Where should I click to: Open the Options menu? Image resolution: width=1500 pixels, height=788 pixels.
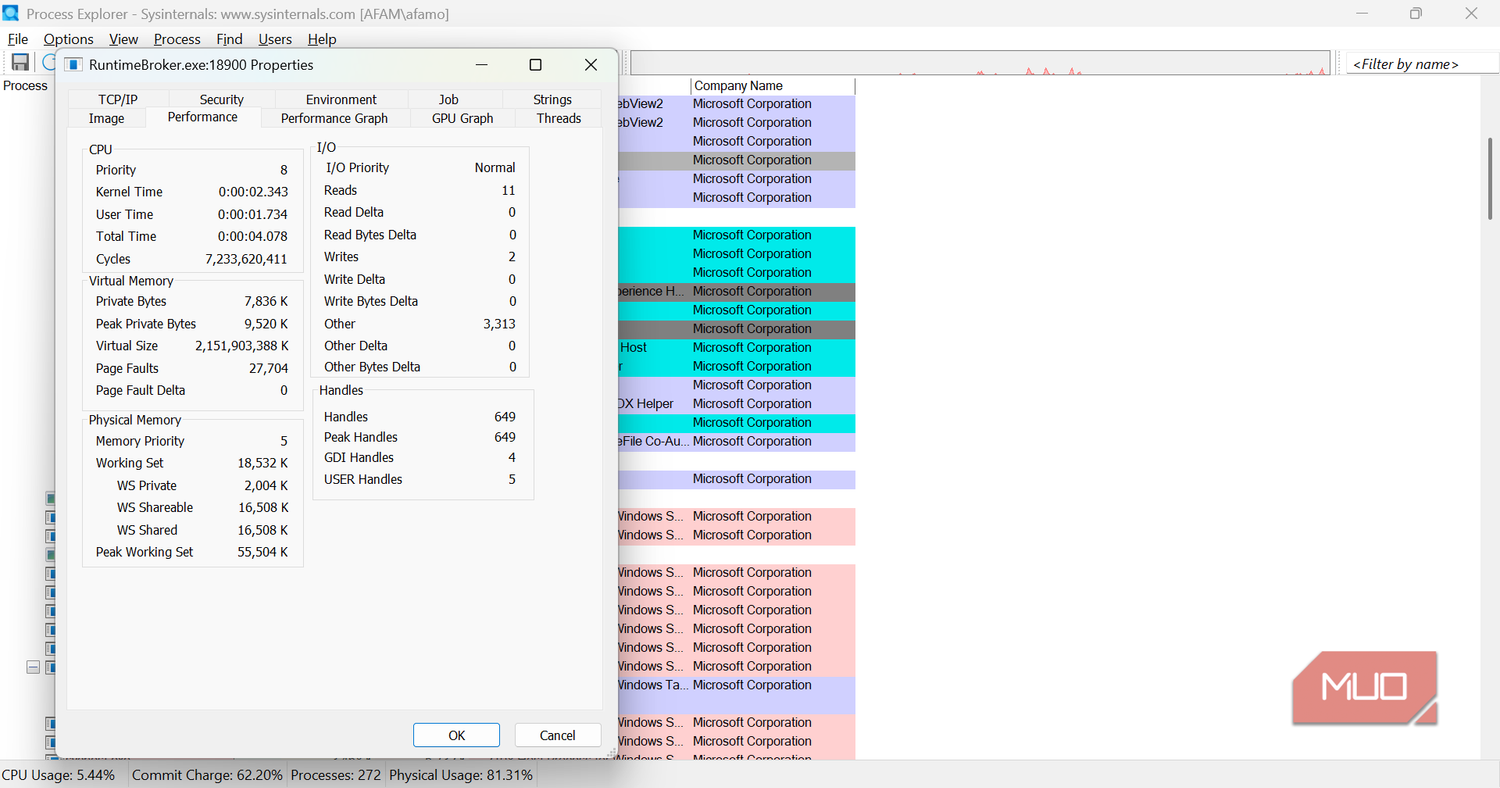click(69, 39)
